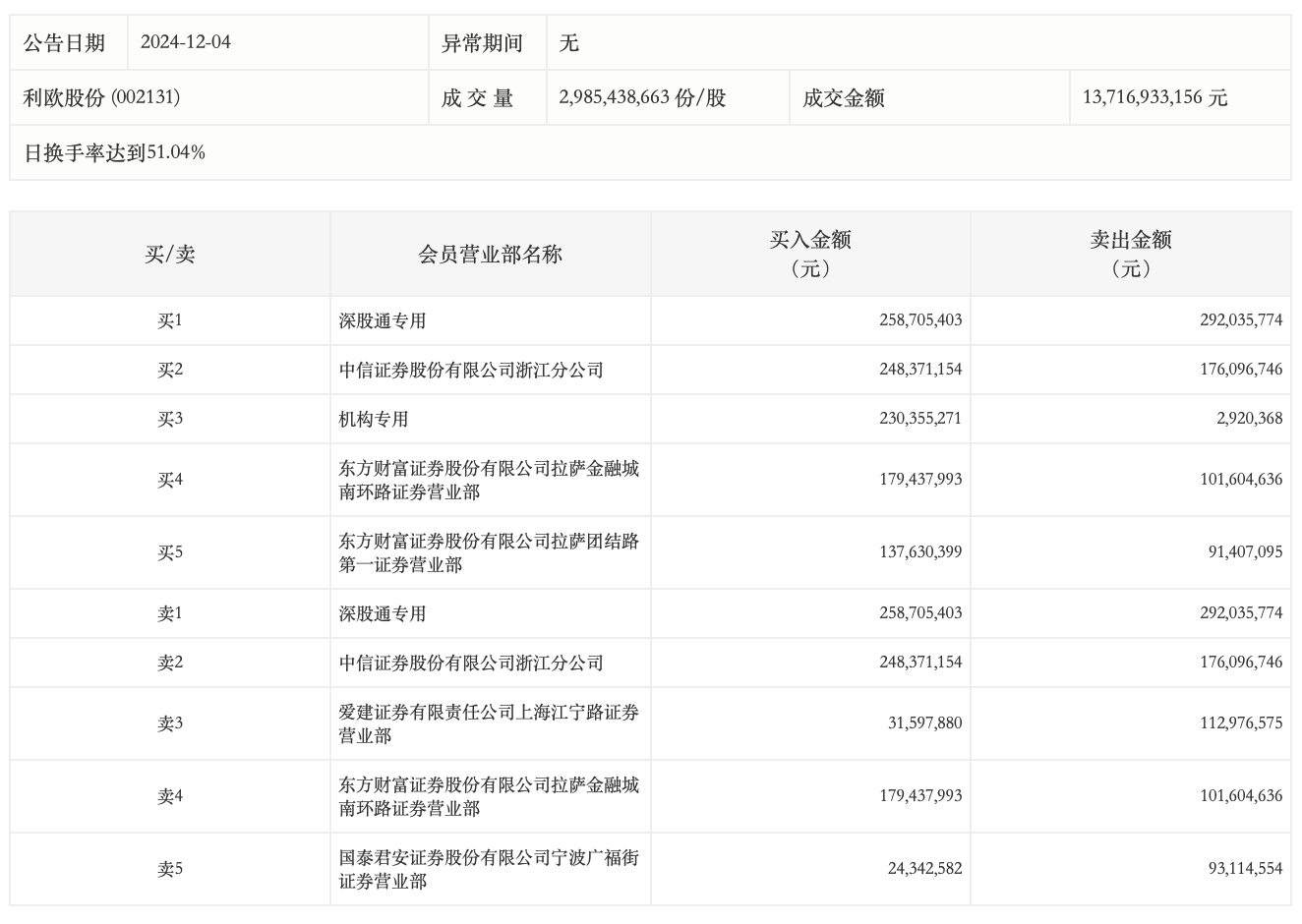Viewport: 1302px width, 924px height.
Task: Click the sell amount 93,114,554
Action: (1241, 869)
